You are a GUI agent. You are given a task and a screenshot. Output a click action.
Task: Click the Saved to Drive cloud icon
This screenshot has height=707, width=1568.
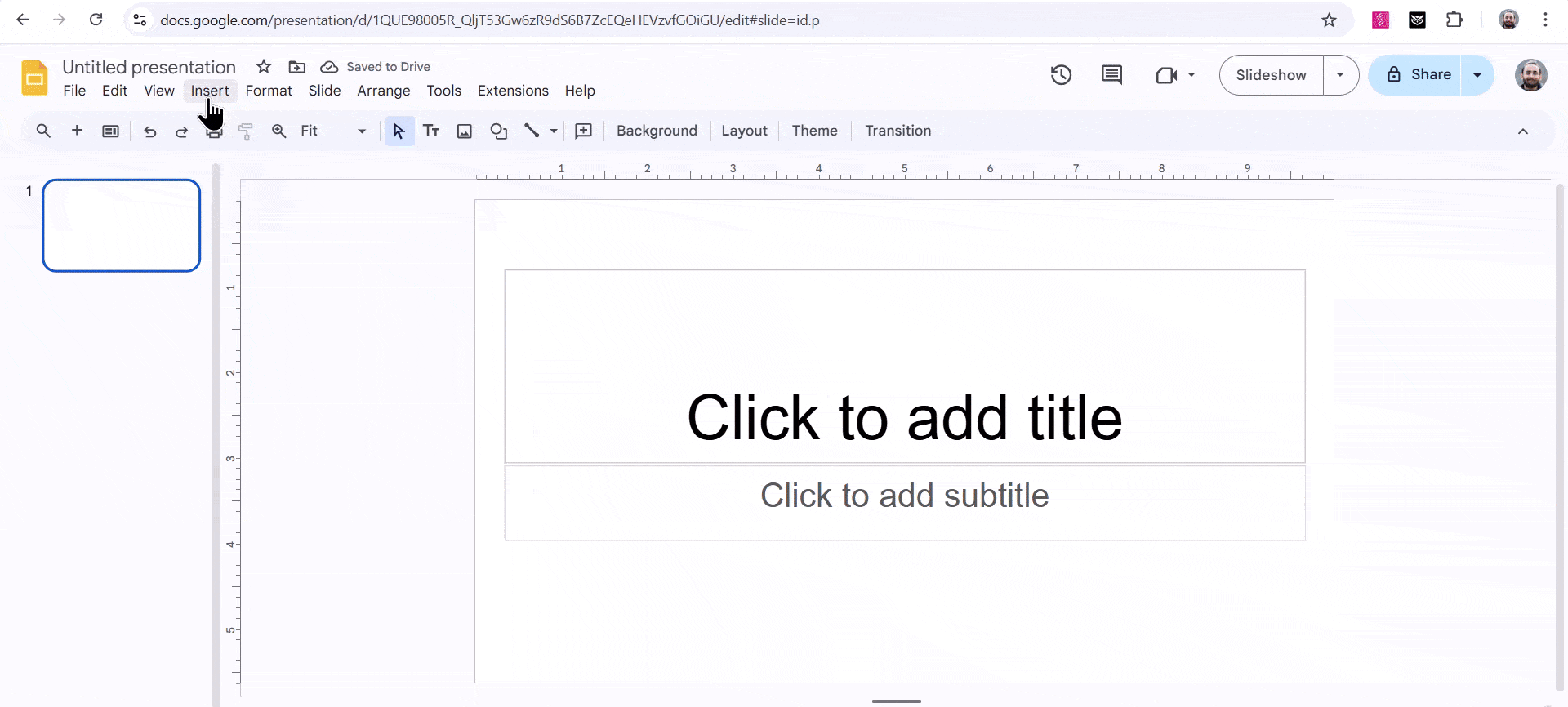(x=329, y=67)
